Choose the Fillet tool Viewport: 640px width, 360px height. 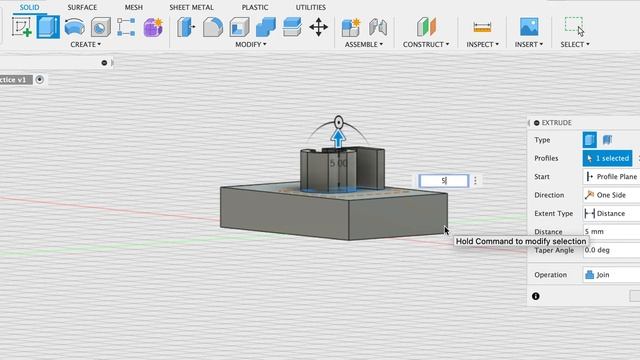[x=213, y=27]
